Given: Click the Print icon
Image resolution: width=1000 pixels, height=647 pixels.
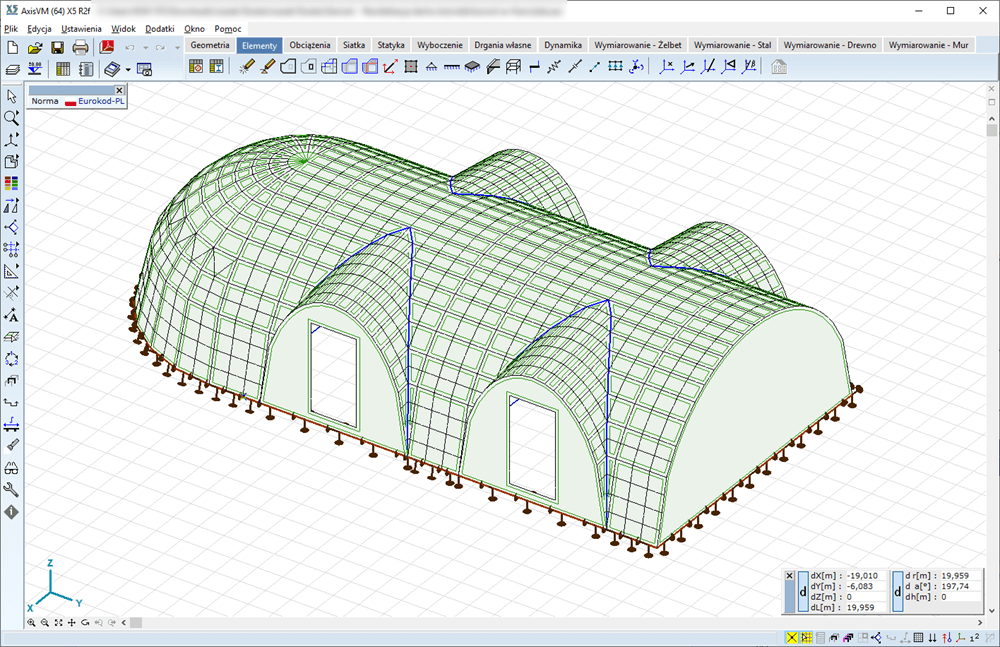Looking at the screenshot, I should tap(80, 47).
